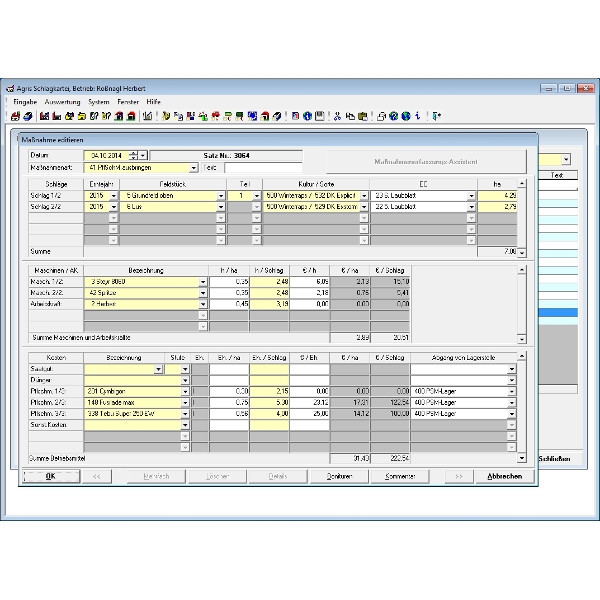Open EC dropdown for Schlag 2/2
Image resolution: width=600 pixels, height=600 pixels.
(471, 207)
